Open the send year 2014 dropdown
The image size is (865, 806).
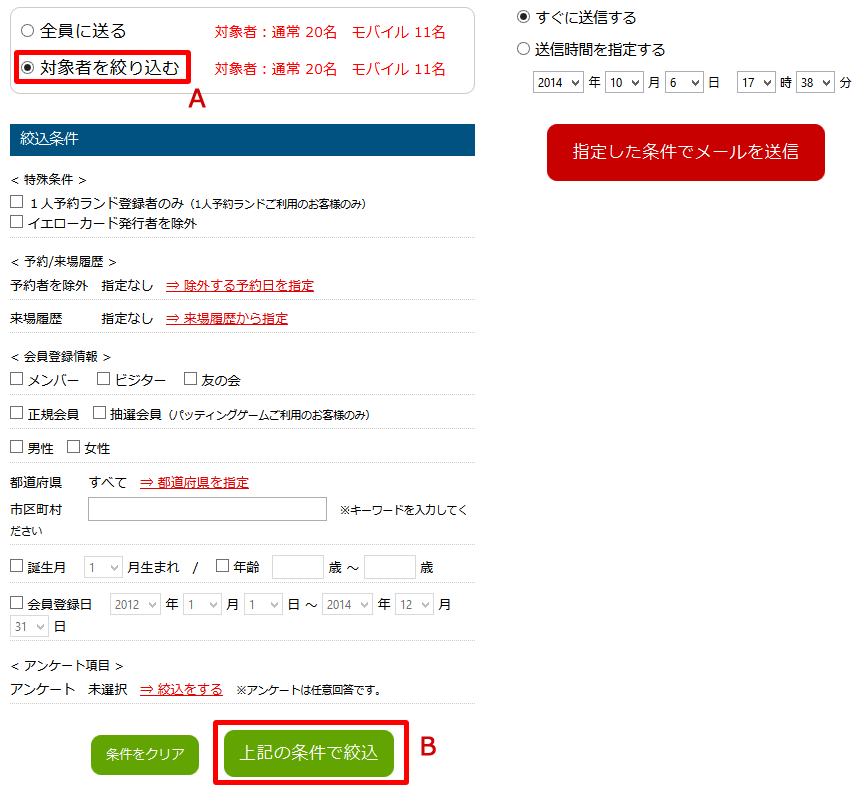click(x=558, y=82)
